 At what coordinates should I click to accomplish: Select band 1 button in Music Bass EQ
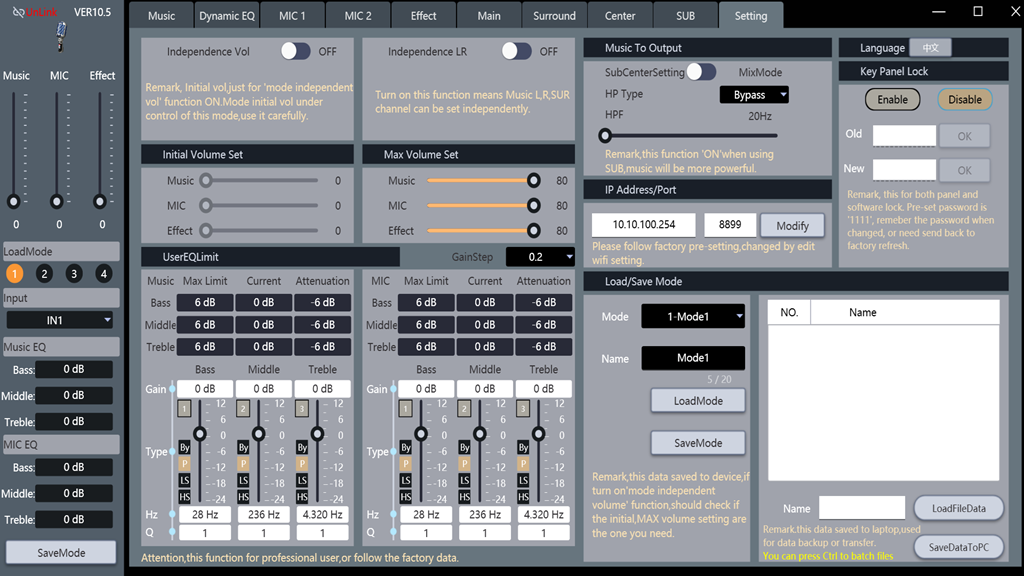[x=184, y=409]
